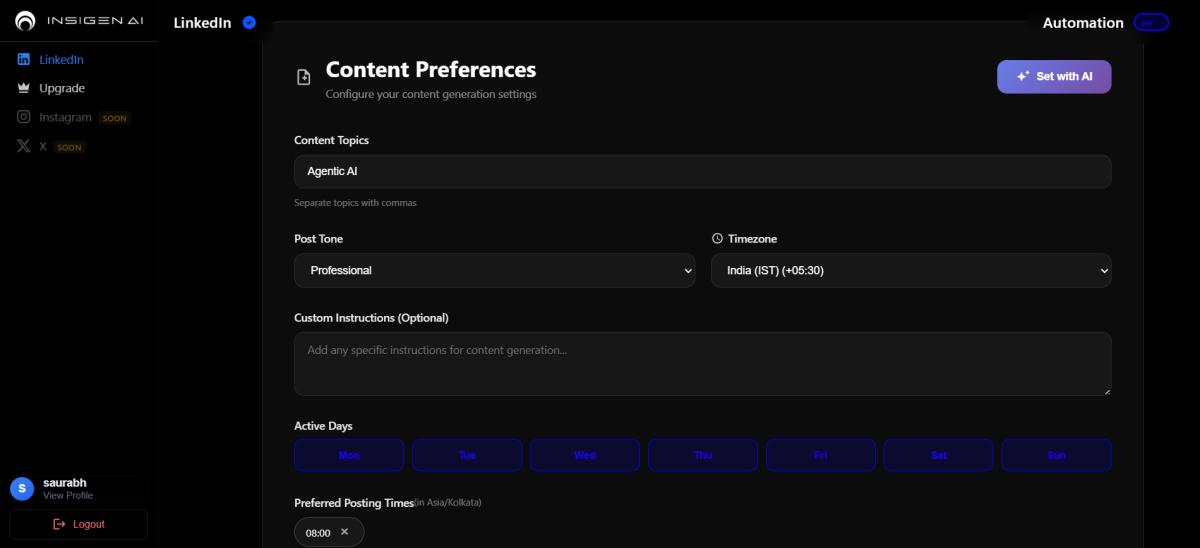
Task: Open LinkedIn in the sidebar
Action: [61, 60]
